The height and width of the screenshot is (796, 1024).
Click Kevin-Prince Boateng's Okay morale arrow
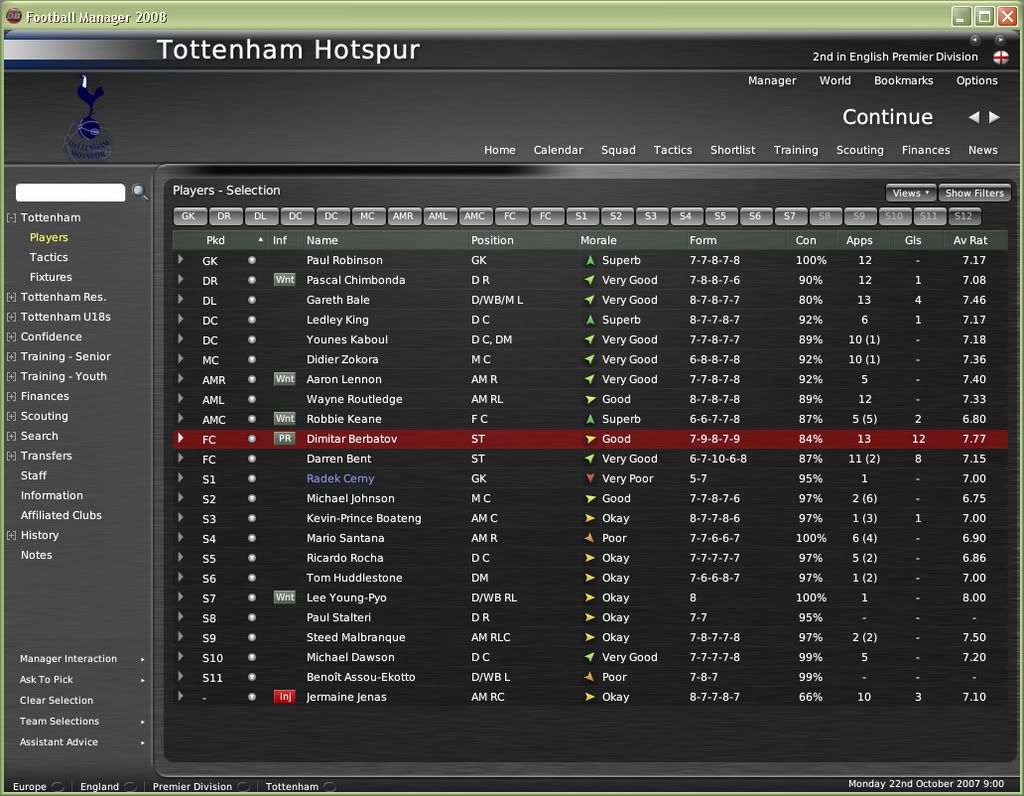pos(590,518)
